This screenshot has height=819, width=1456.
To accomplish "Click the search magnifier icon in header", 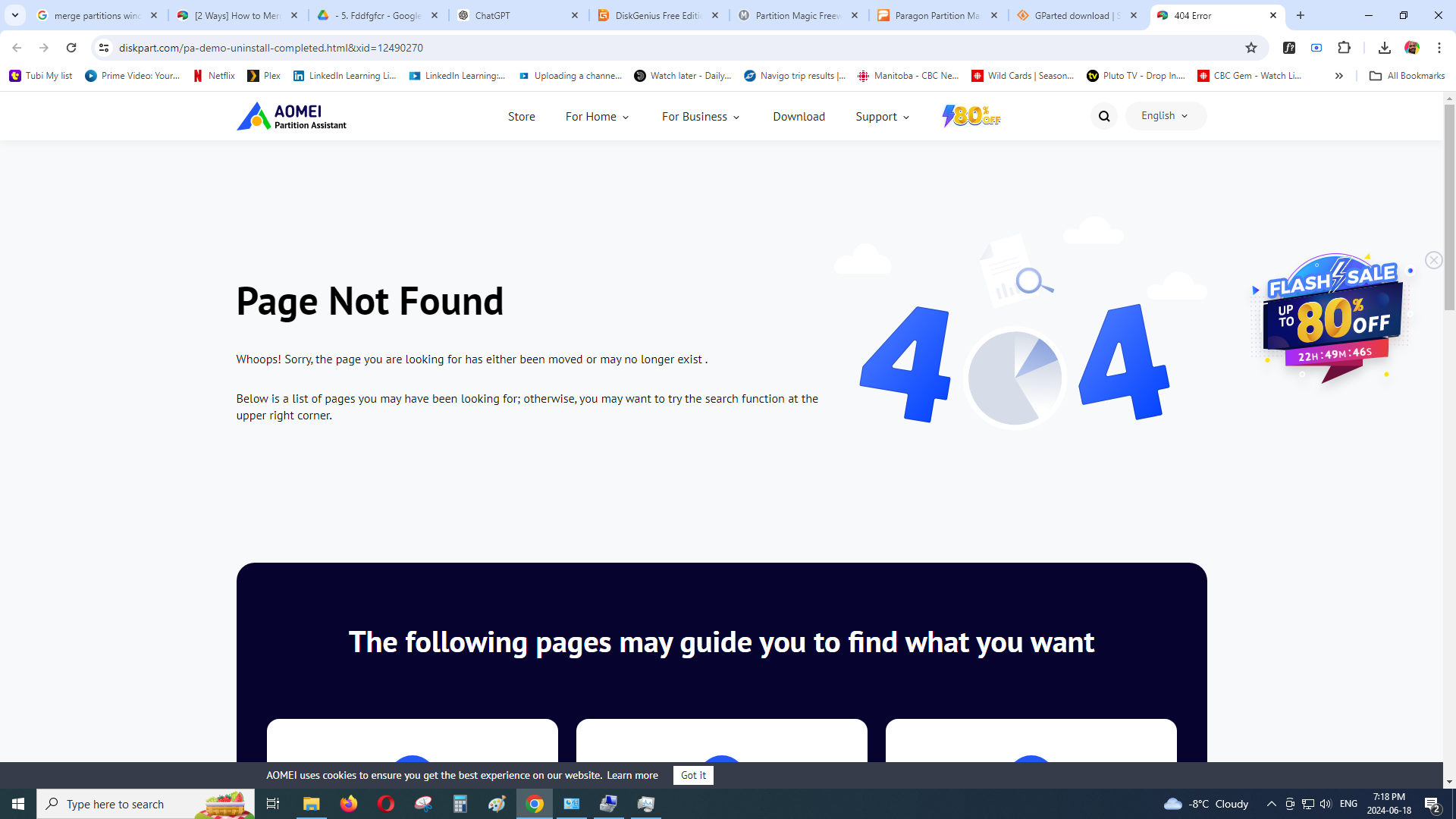I will click(1104, 116).
